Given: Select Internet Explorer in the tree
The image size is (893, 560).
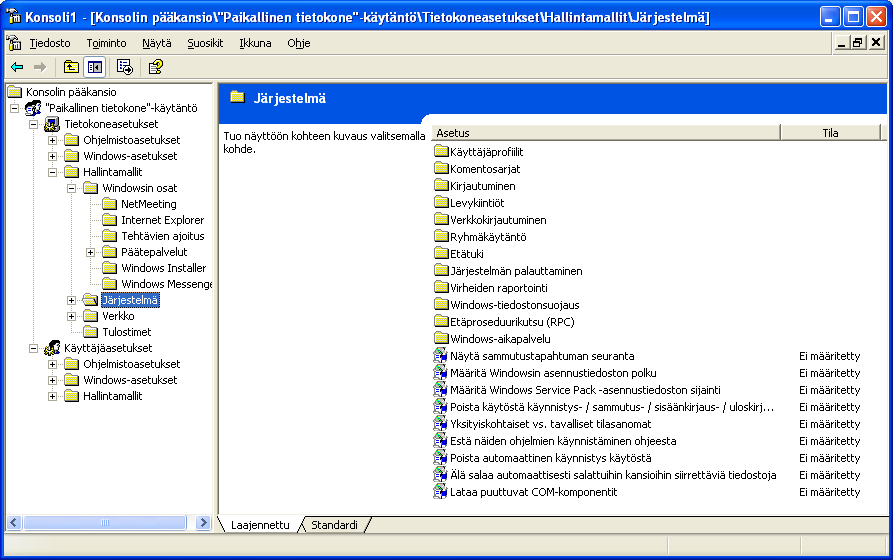Looking at the screenshot, I should (162, 220).
